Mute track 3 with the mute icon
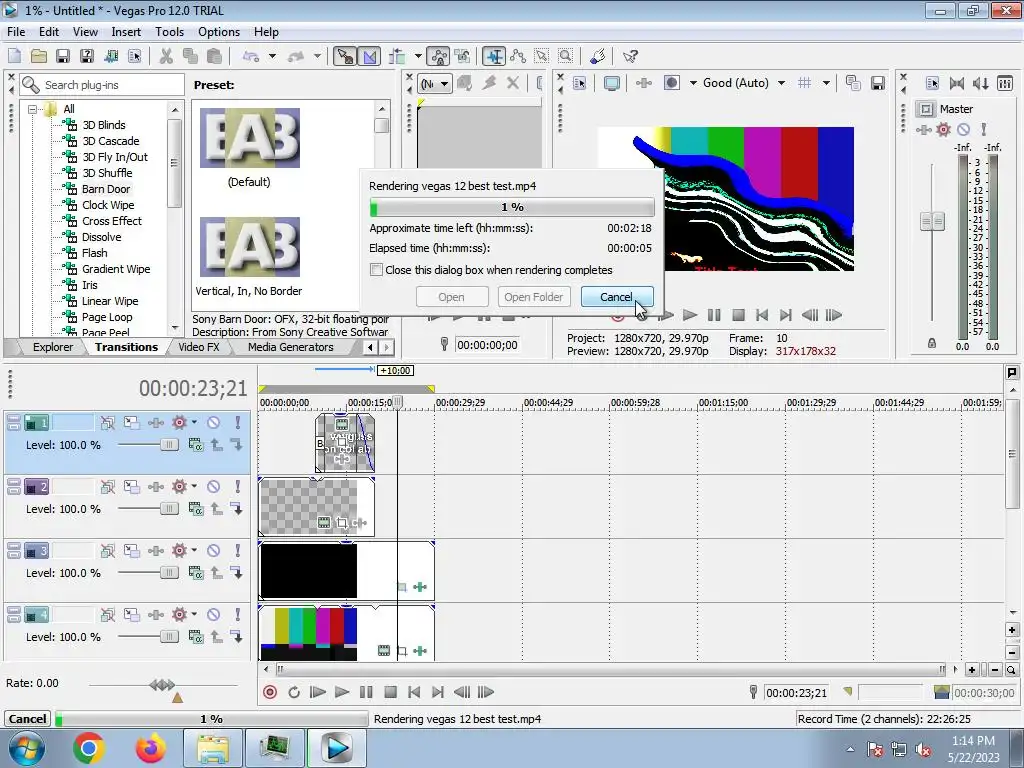This screenshot has width=1024, height=768. click(x=213, y=551)
